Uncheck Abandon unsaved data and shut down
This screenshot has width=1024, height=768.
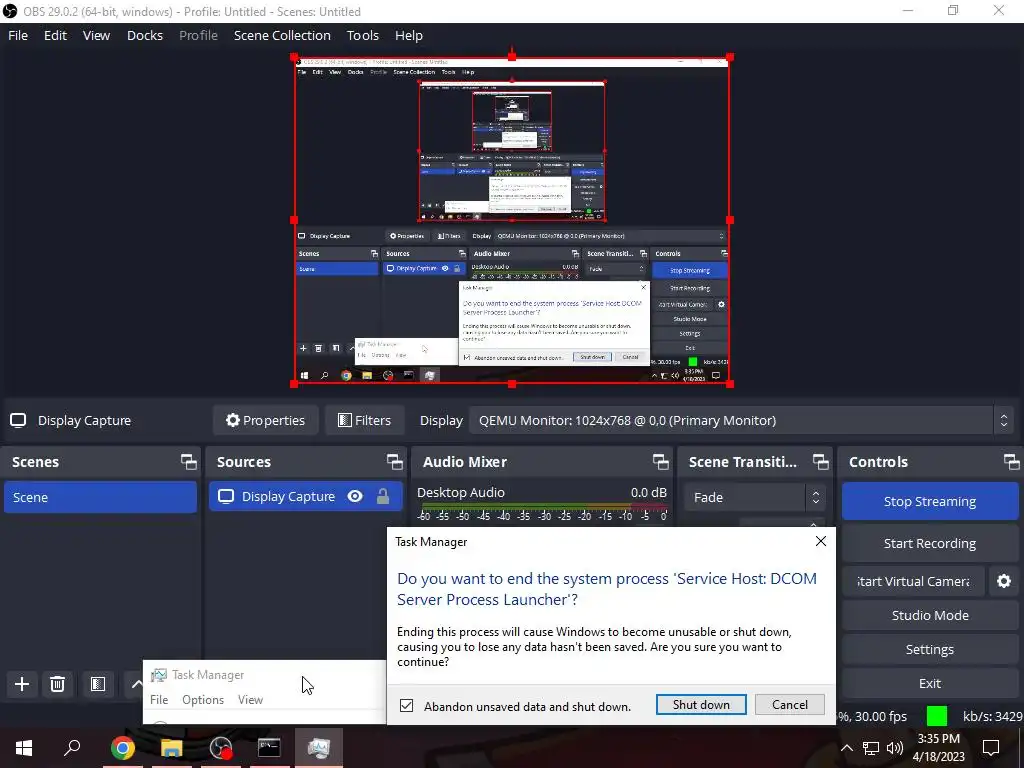click(x=406, y=706)
